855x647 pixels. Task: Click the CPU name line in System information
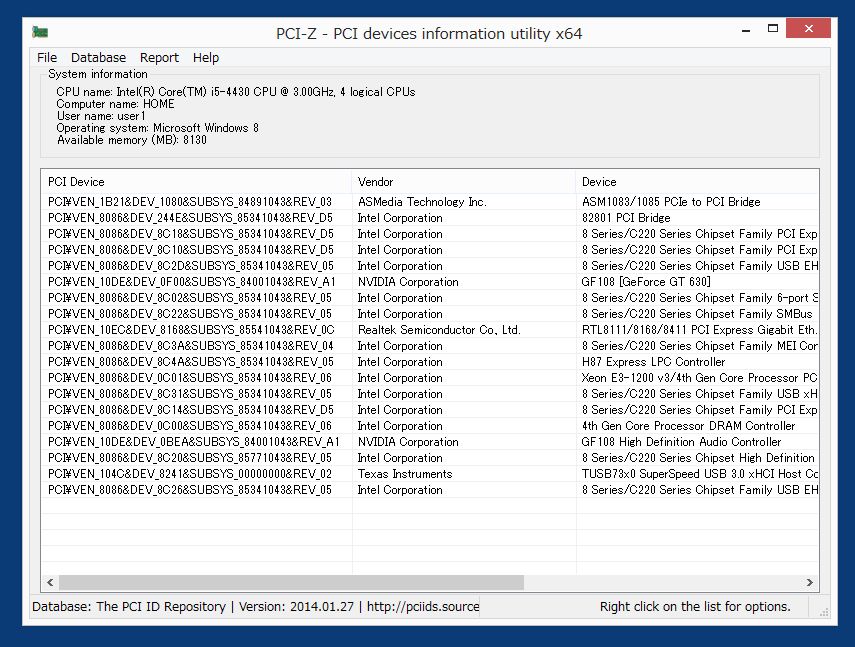click(236, 92)
